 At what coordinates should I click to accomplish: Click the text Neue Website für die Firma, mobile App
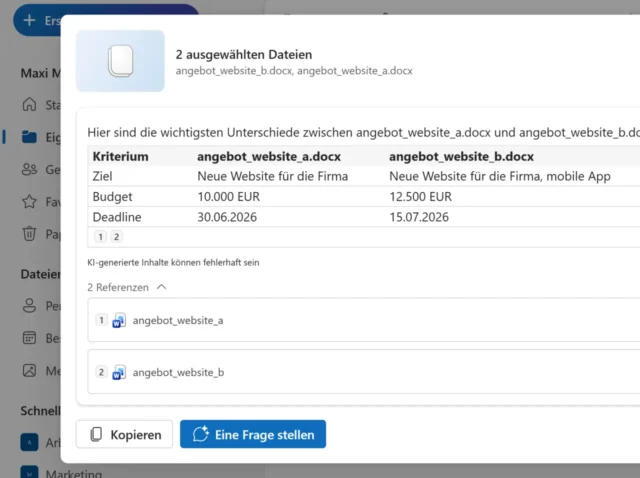500,176
